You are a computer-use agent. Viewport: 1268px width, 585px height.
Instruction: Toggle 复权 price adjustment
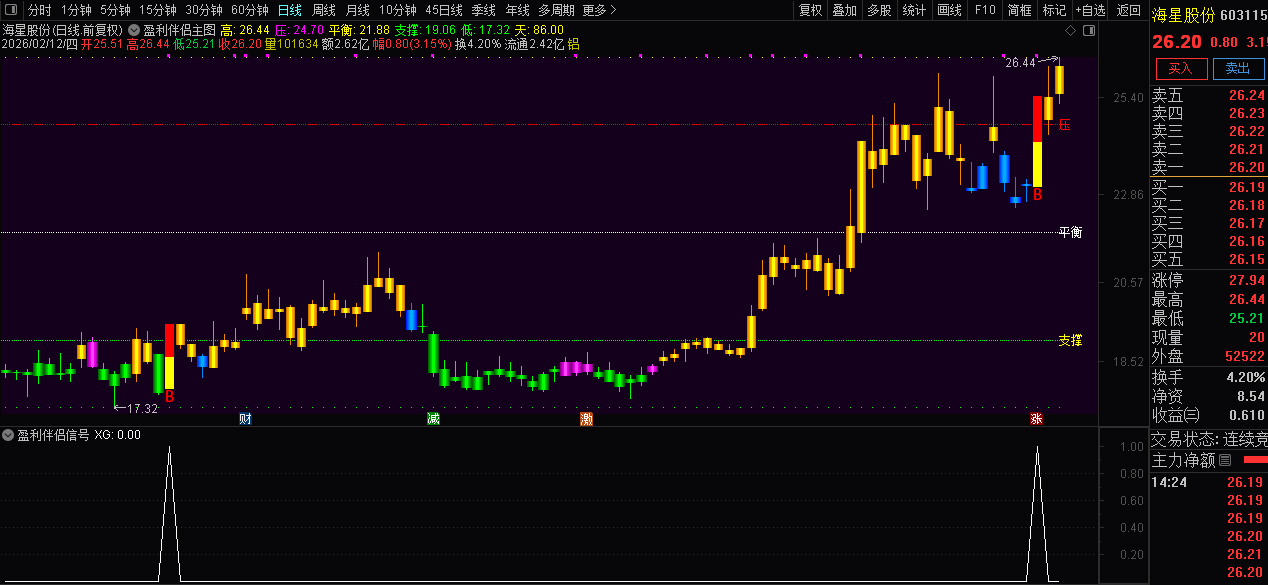tap(810, 10)
